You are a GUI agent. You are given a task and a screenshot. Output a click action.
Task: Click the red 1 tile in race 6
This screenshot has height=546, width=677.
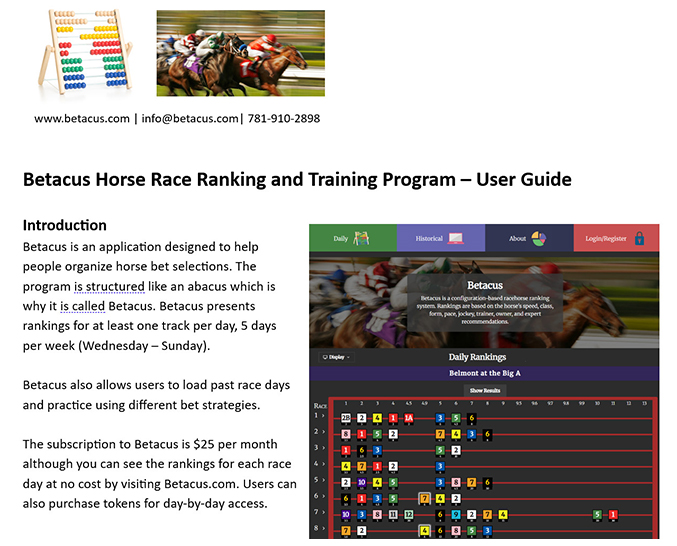pos(362,499)
